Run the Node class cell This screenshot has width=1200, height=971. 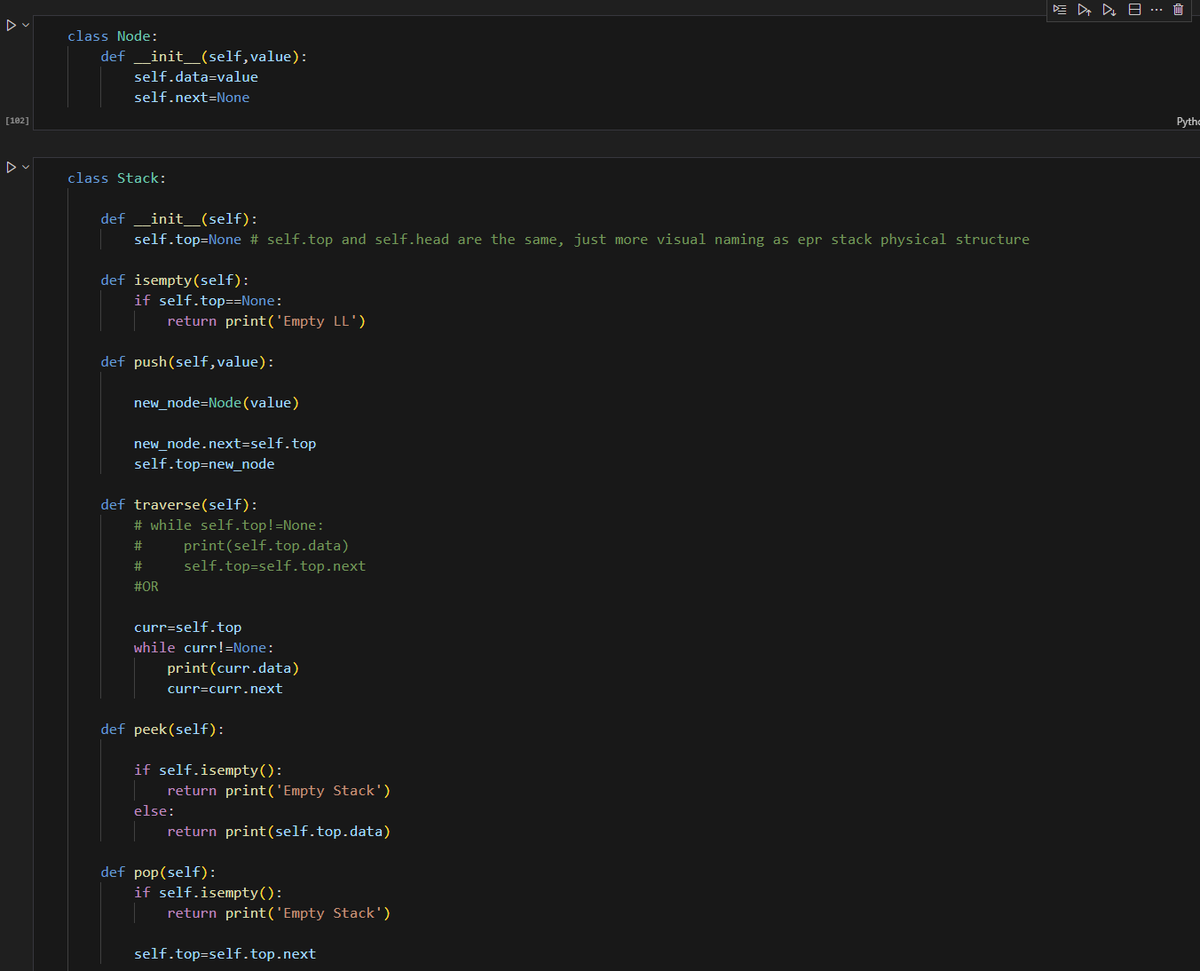click(9, 25)
